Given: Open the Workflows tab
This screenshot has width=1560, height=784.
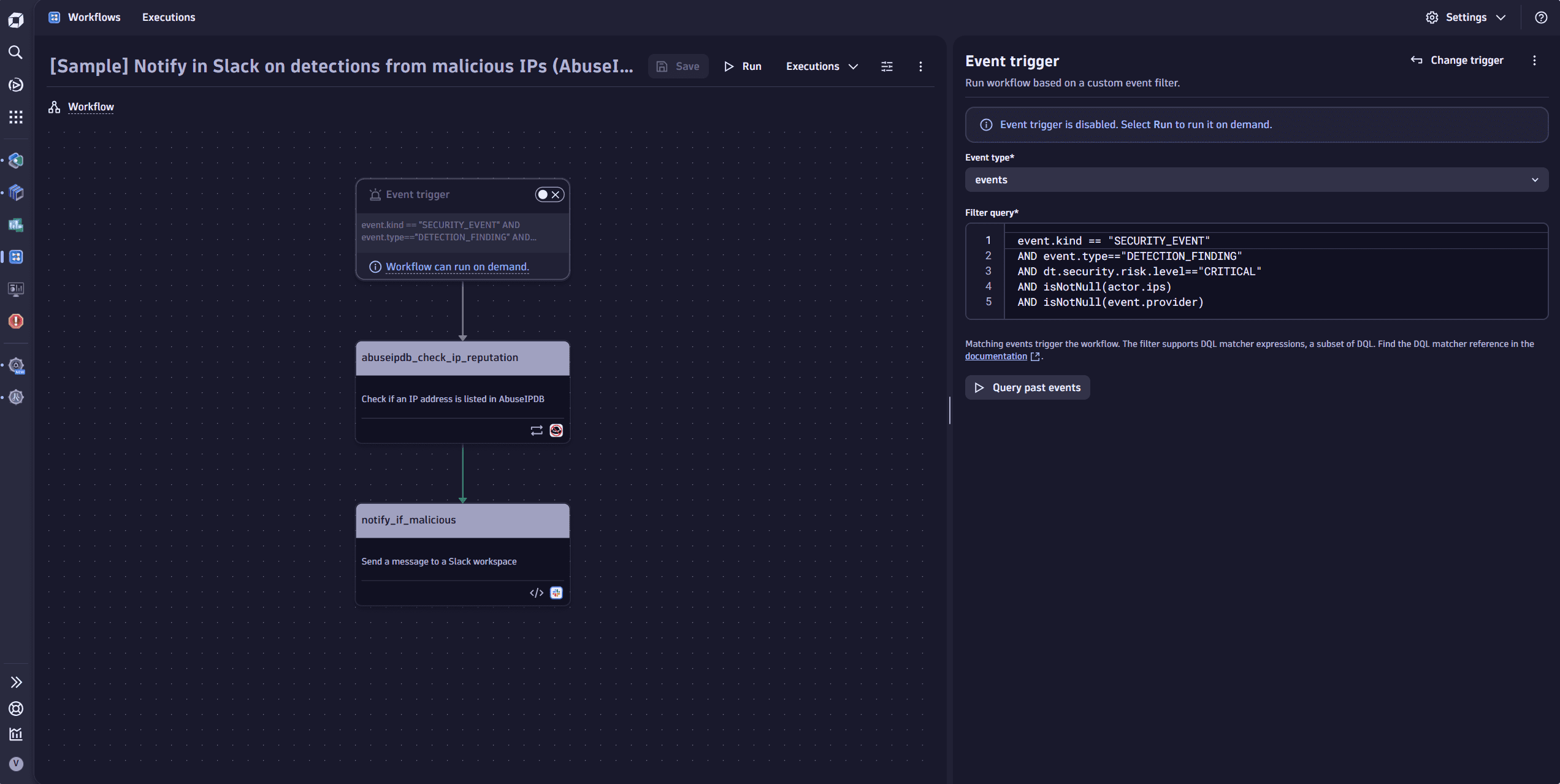Looking at the screenshot, I should (x=94, y=17).
